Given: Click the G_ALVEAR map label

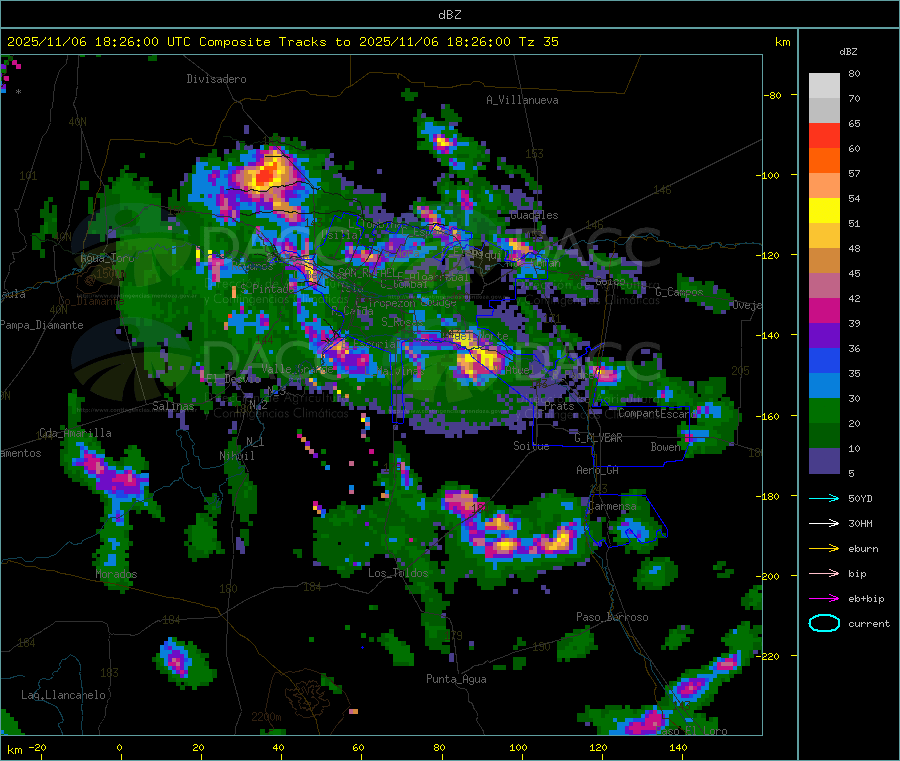Looking at the screenshot, I should click(x=598, y=438).
